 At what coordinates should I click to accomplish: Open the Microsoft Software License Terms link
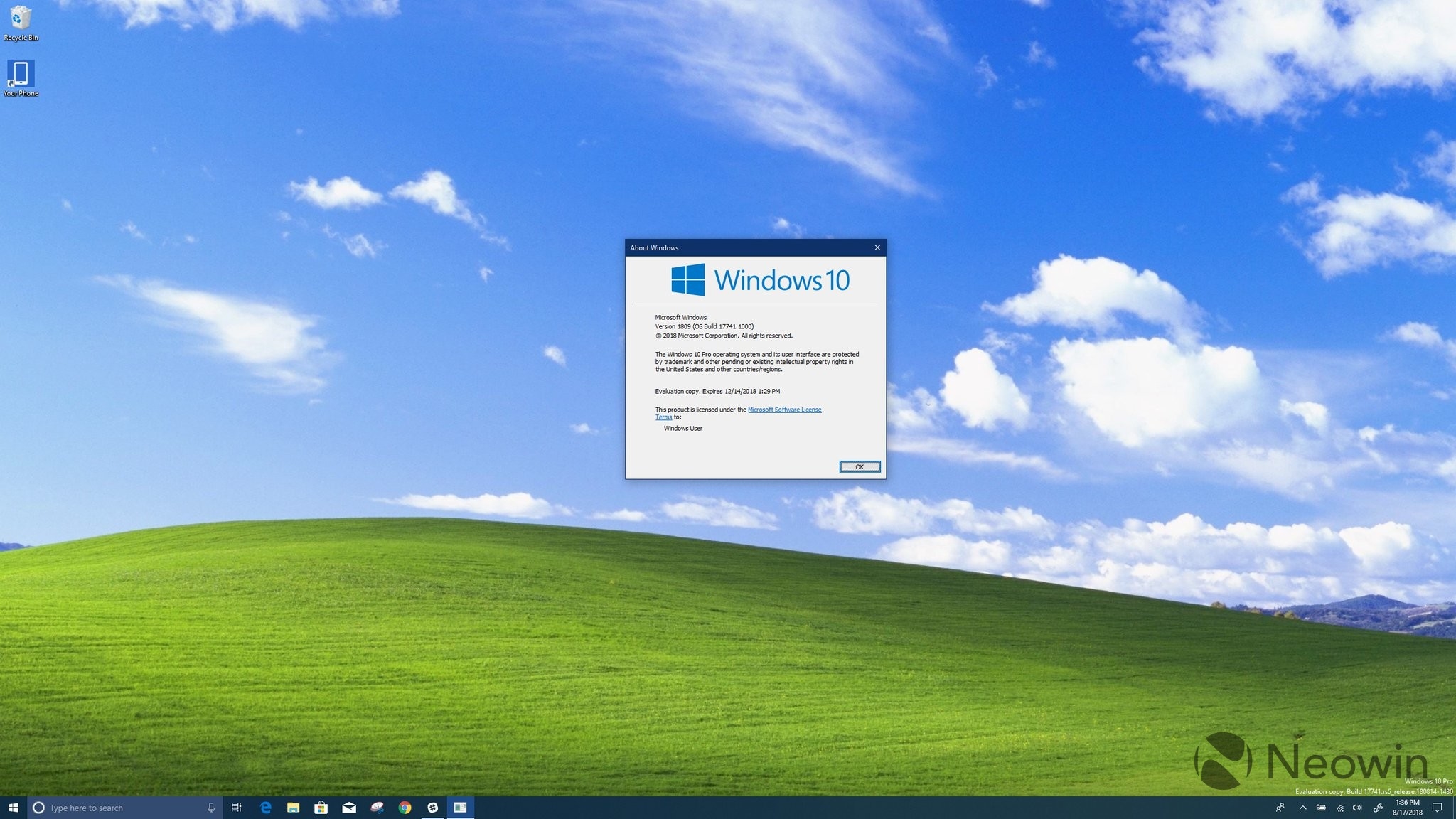pos(784,409)
